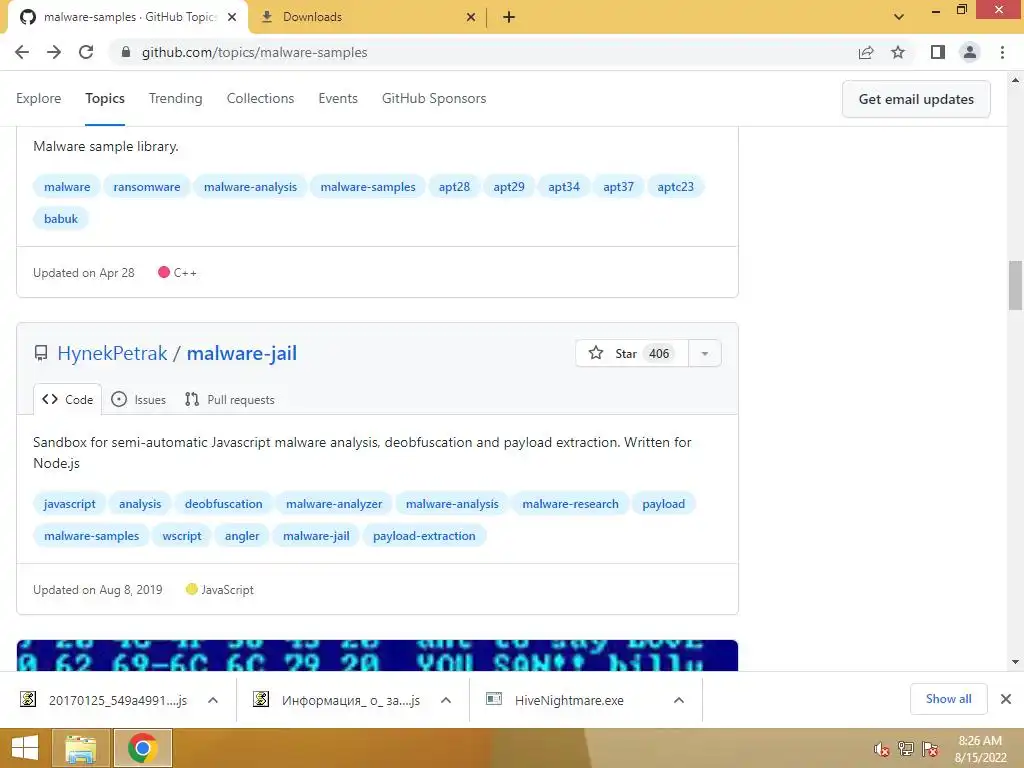Close the malware-samples GitHub tab
1024x768 pixels.
(x=232, y=17)
